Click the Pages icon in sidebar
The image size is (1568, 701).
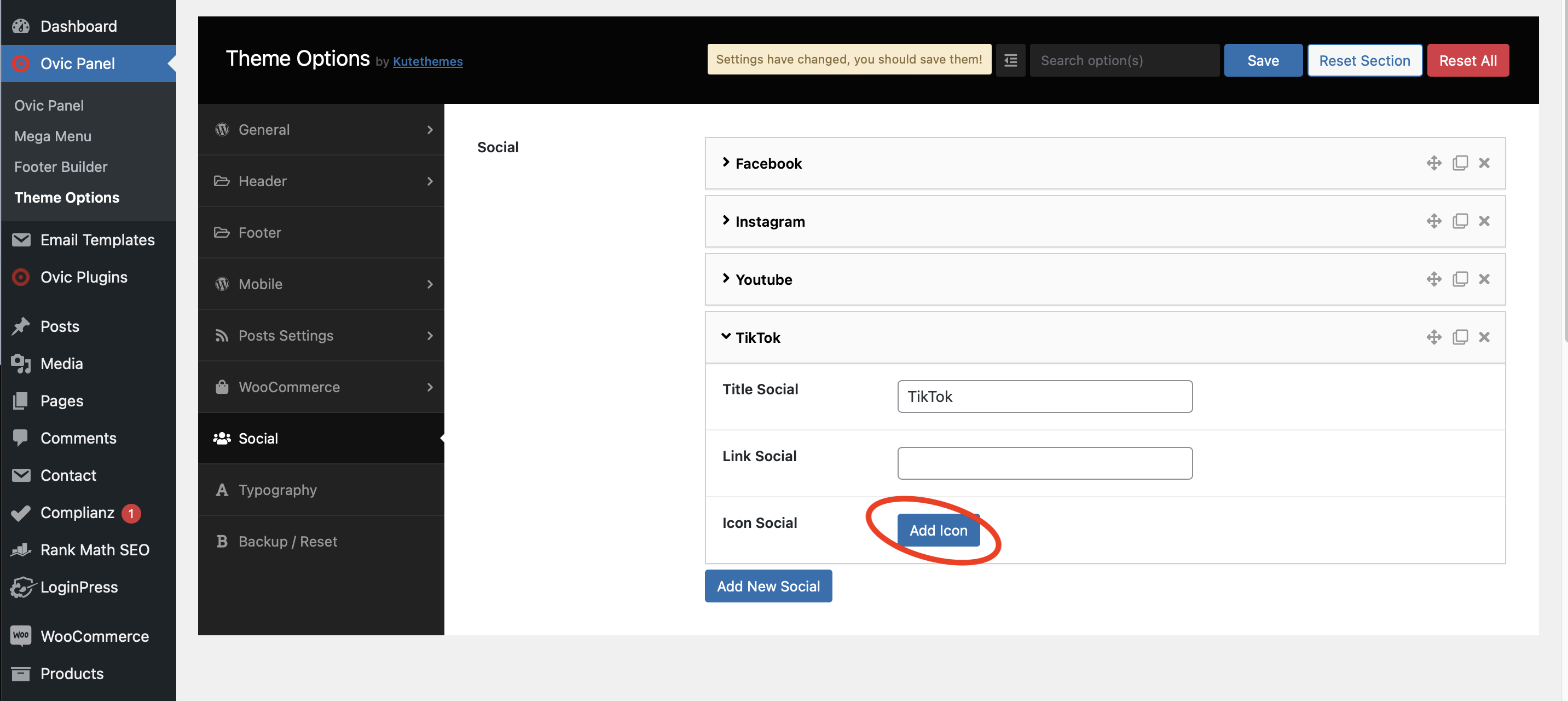(21, 401)
